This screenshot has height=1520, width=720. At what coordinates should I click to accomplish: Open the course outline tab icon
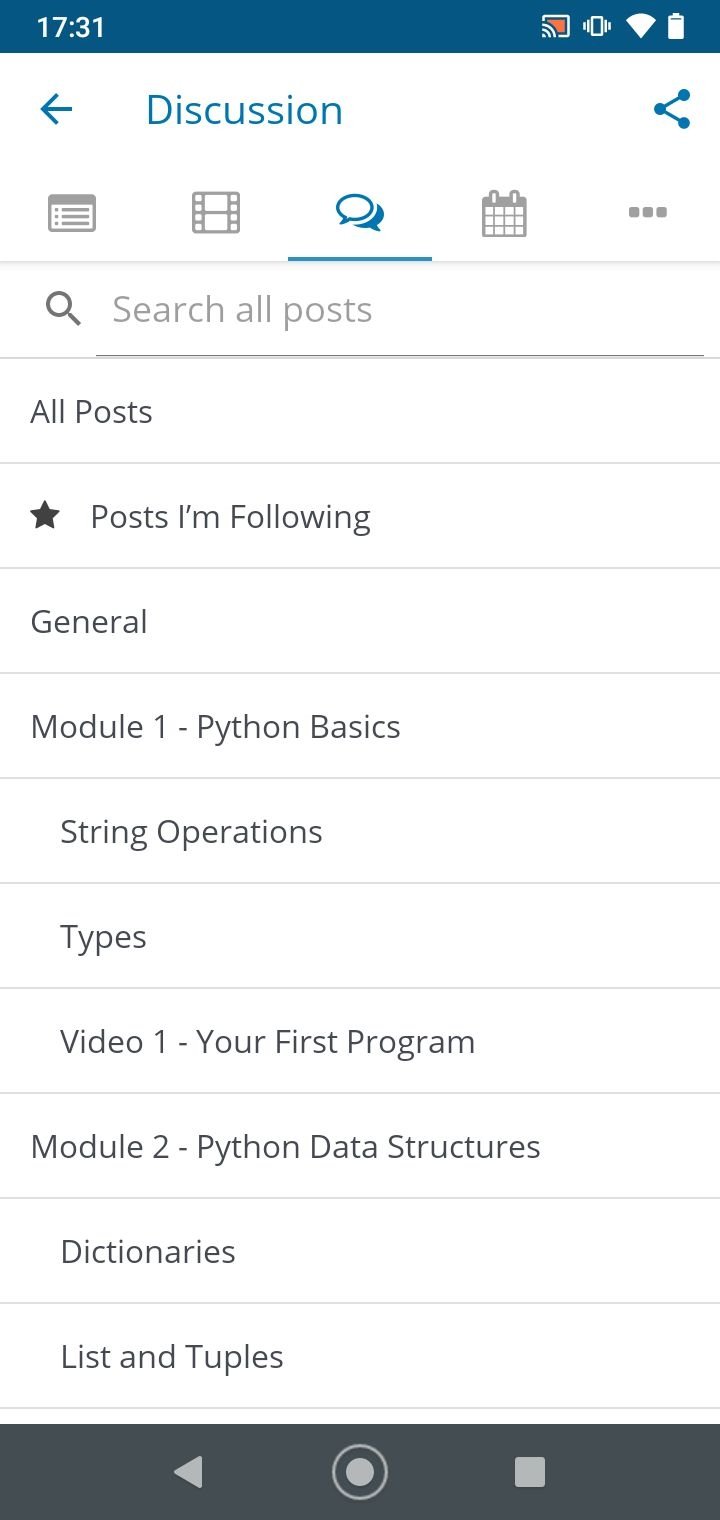tap(72, 213)
